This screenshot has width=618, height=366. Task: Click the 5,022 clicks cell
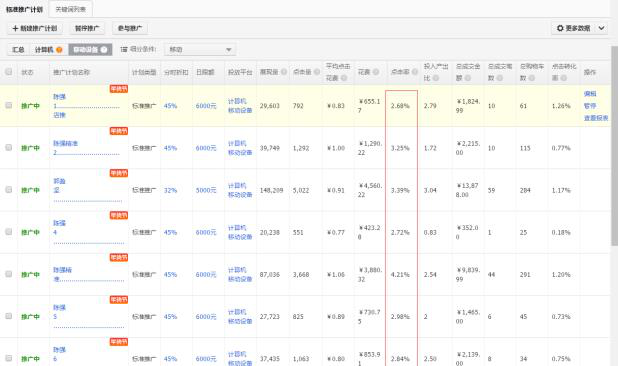click(x=301, y=190)
